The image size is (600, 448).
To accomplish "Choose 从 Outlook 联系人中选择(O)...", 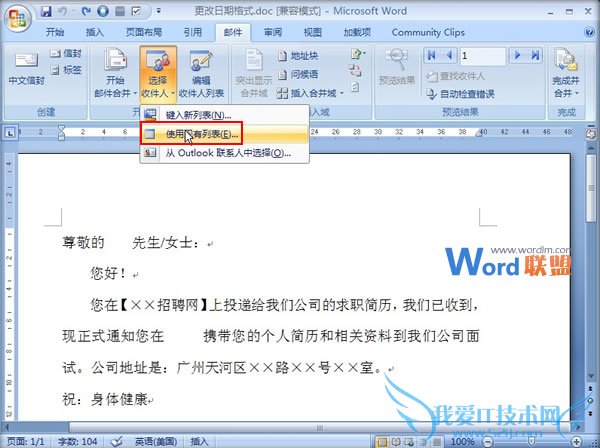I will [225, 153].
